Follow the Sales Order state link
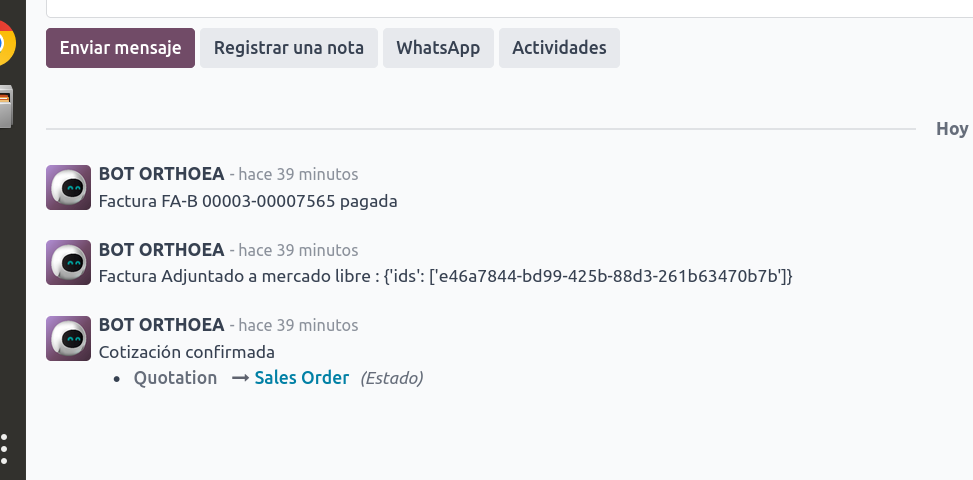 pyautogui.click(x=302, y=378)
